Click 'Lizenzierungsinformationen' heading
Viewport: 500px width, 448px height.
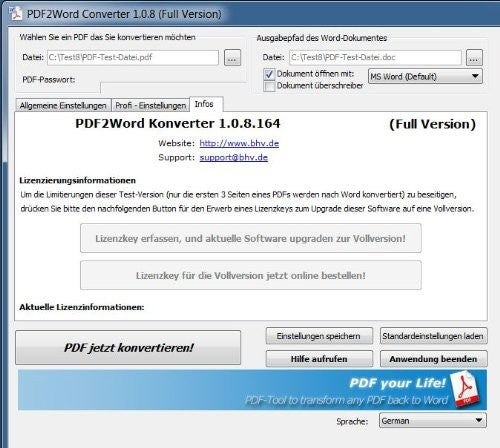point(77,180)
